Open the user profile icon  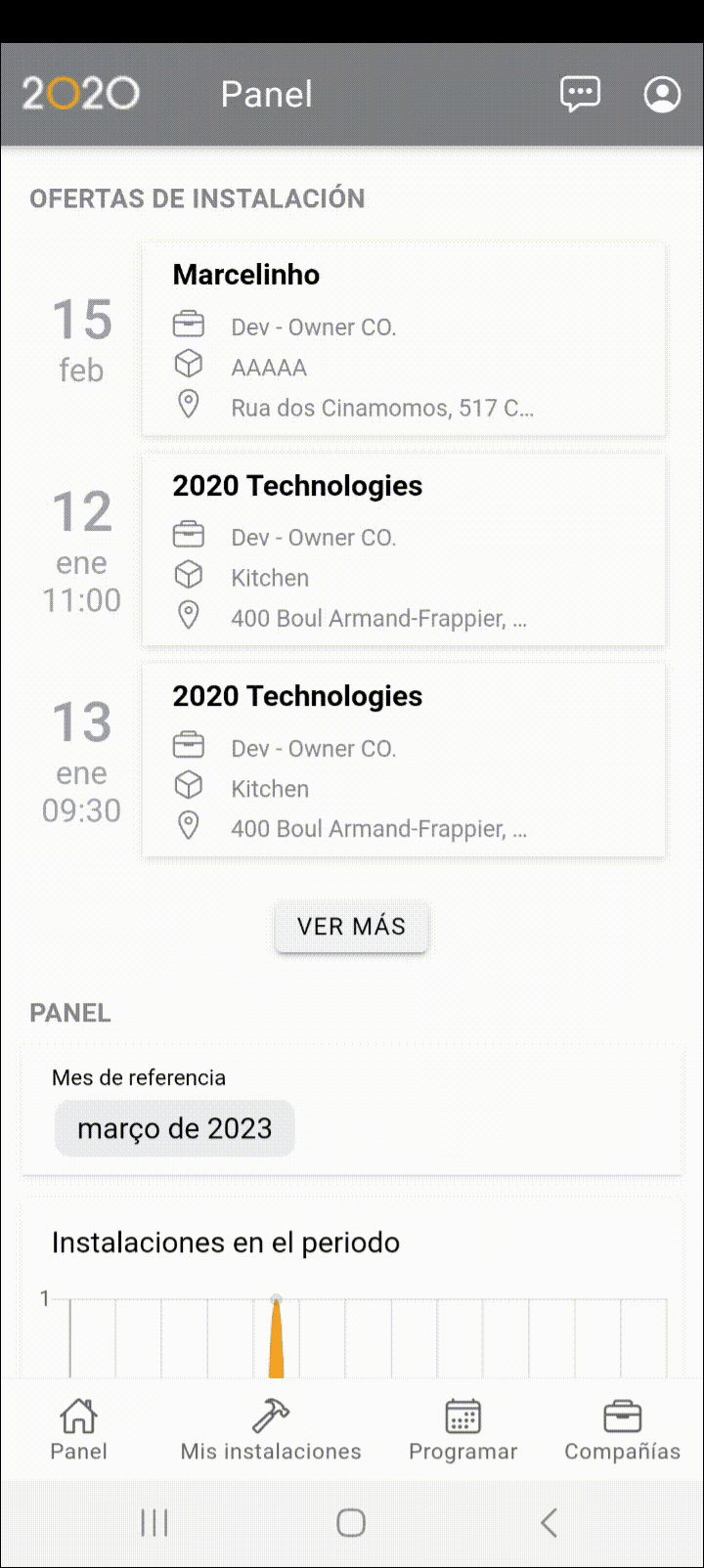pyautogui.click(x=662, y=95)
